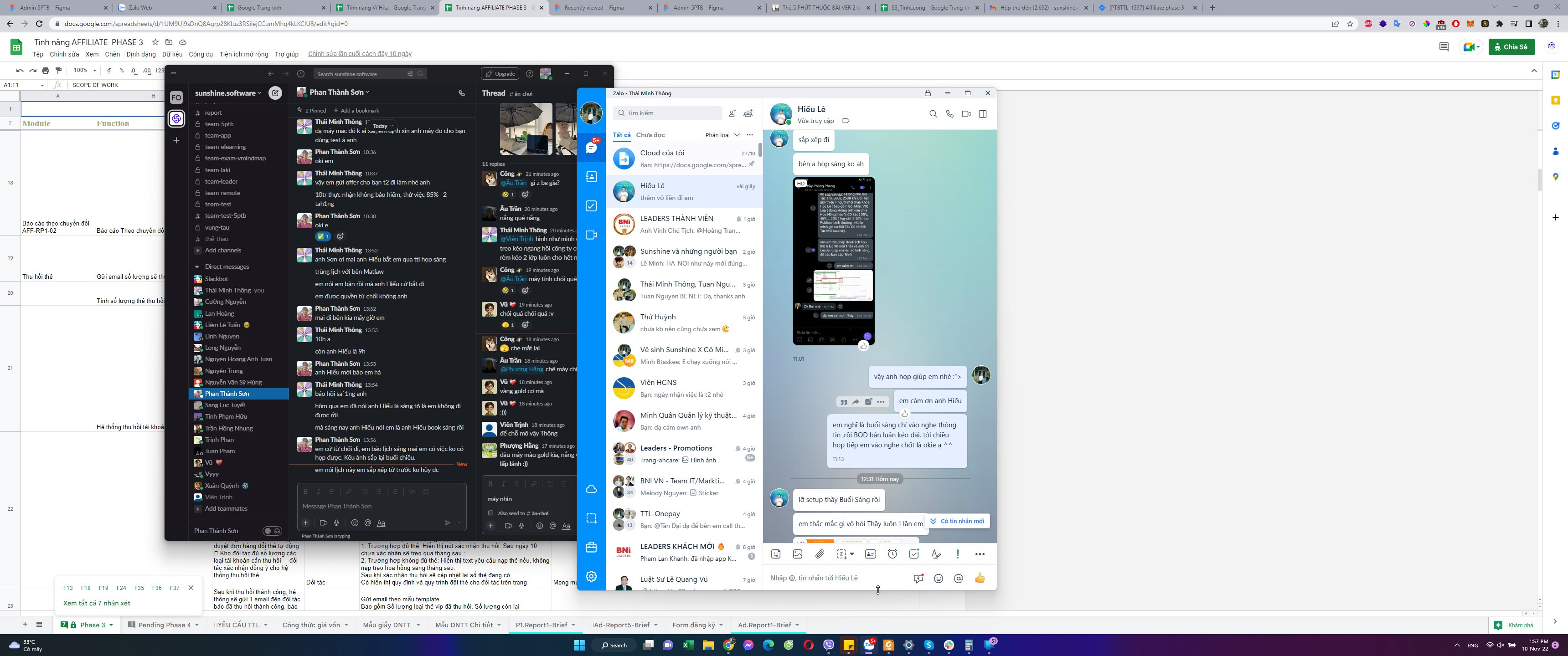Switch to Zalo 'Chưa đọc' tab
The image size is (1568, 656).
click(x=650, y=135)
